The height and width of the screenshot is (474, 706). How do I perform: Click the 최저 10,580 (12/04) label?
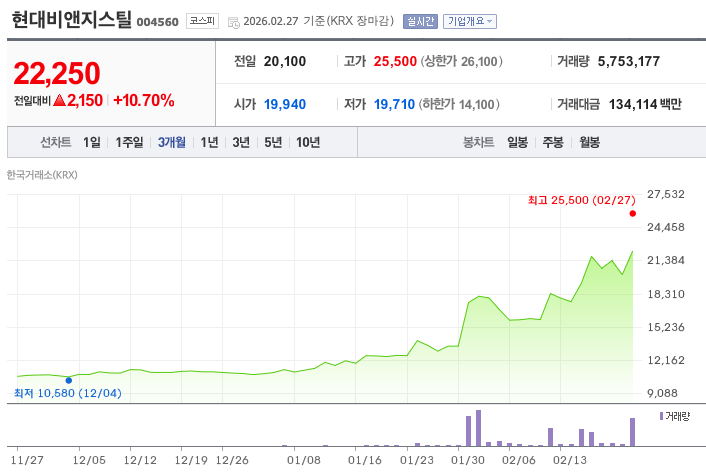click(x=68, y=393)
